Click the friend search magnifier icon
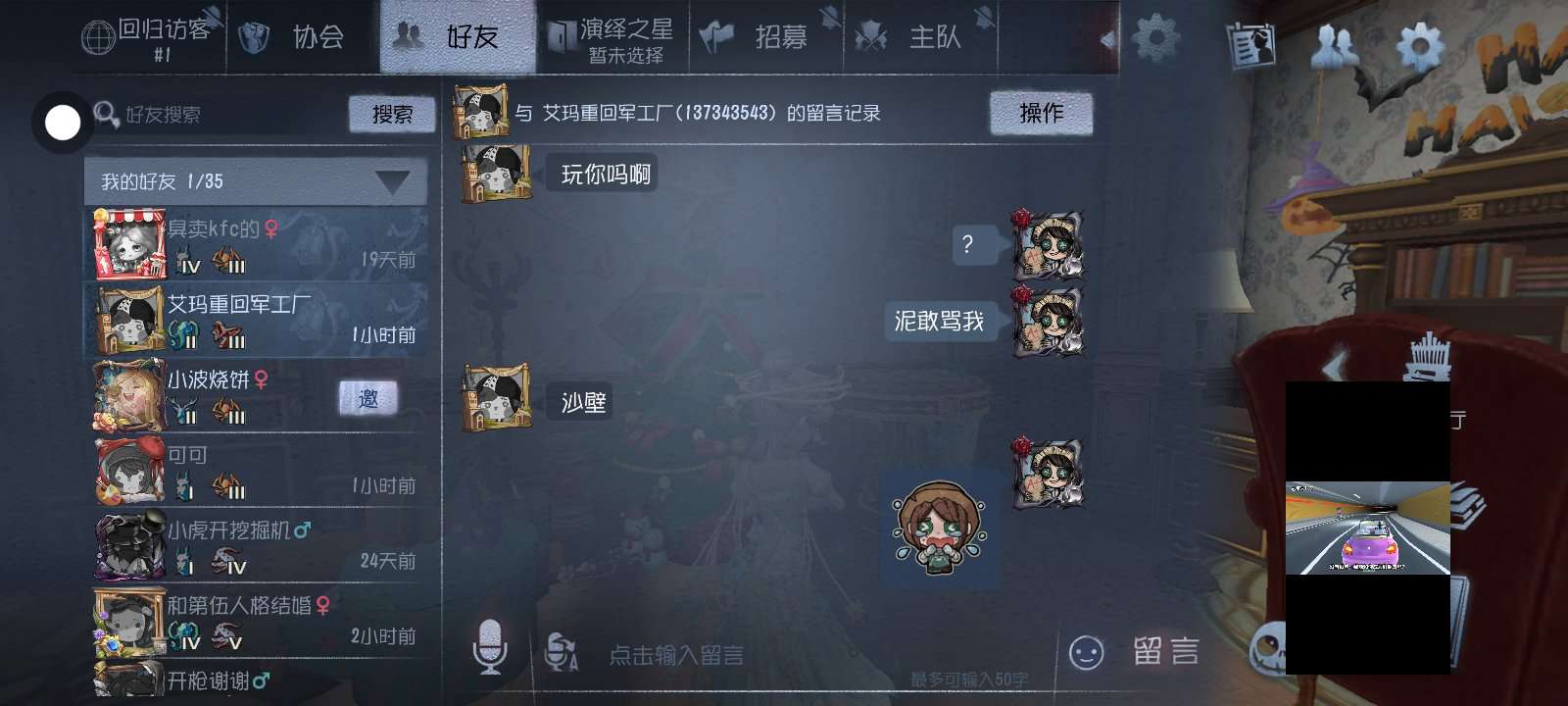 point(106,114)
